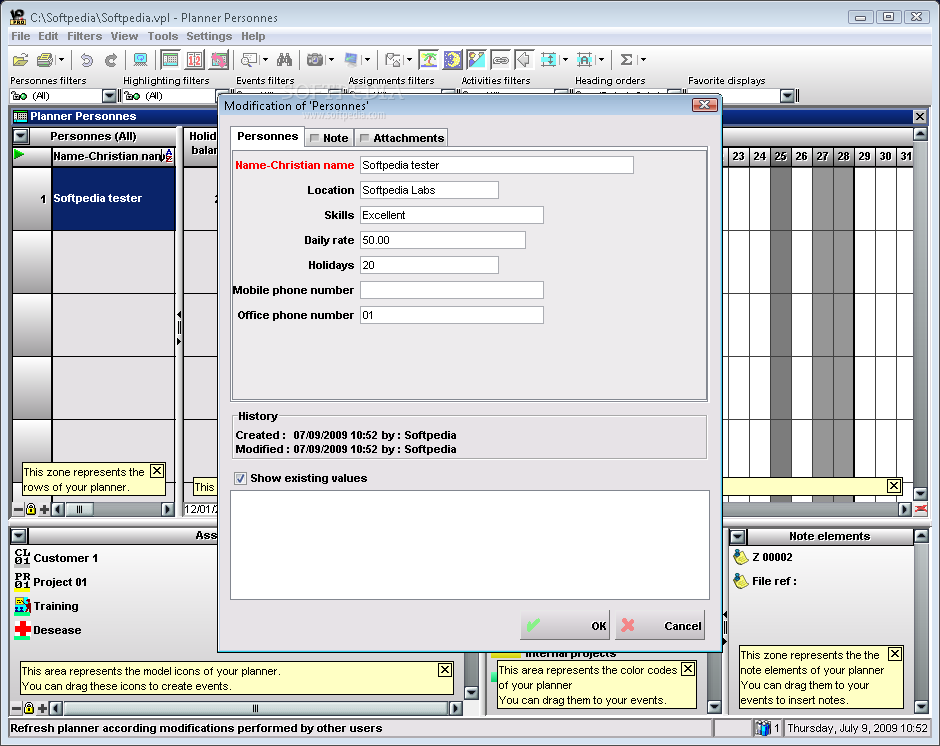Close the 'rows of your planner' tip
The image size is (940, 746).
coord(156,471)
